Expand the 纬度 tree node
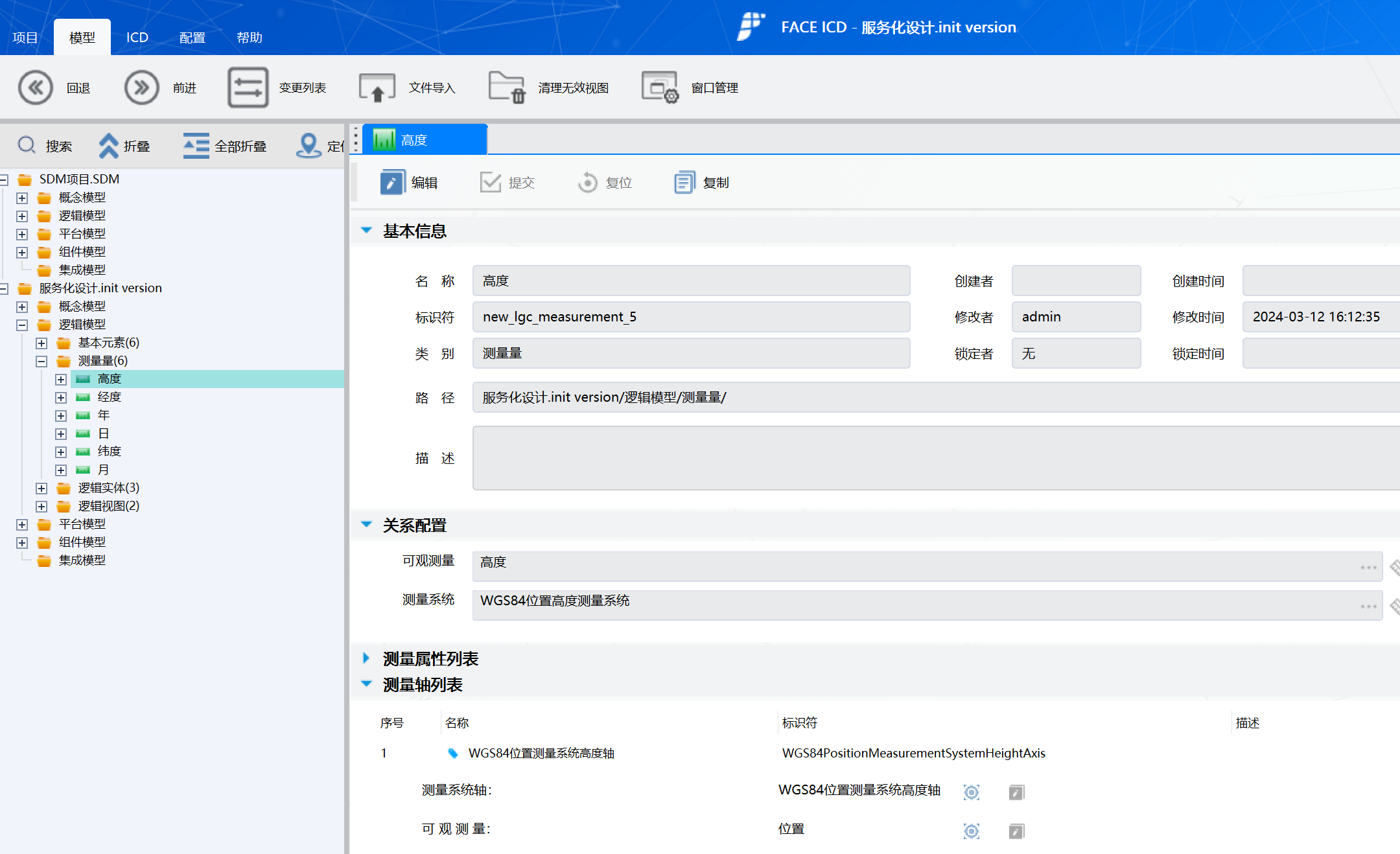Viewport: 1400px width, 854px height. [61, 452]
